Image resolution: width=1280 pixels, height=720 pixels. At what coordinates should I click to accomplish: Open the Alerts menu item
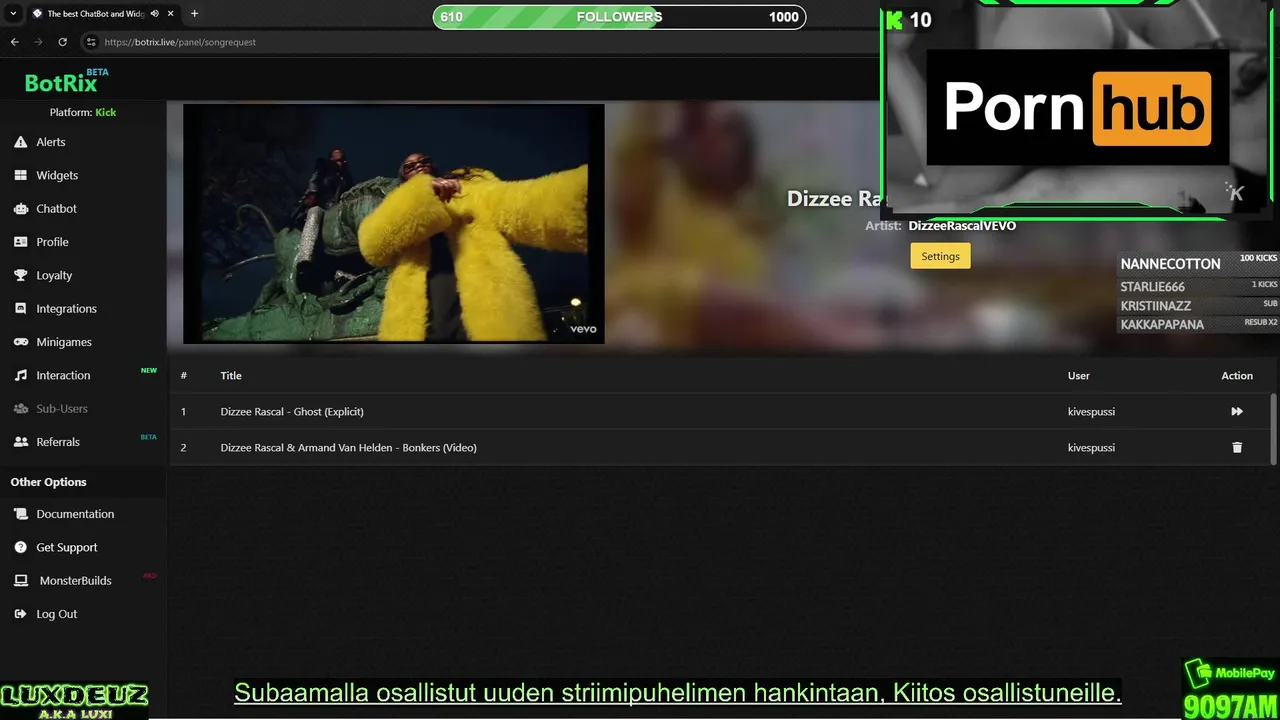point(51,142)
